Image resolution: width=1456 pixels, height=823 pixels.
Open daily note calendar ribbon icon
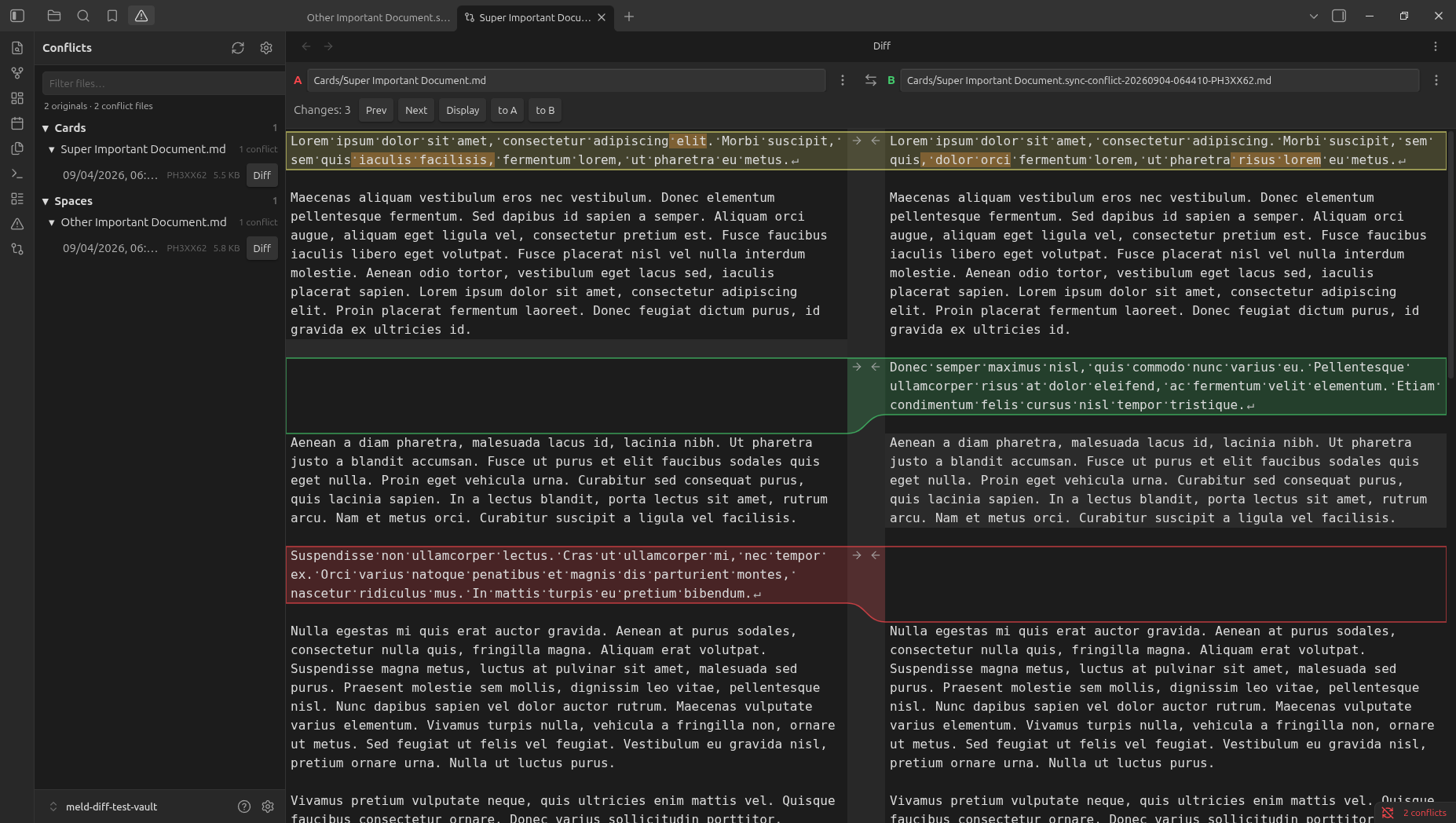pos(17,123)
